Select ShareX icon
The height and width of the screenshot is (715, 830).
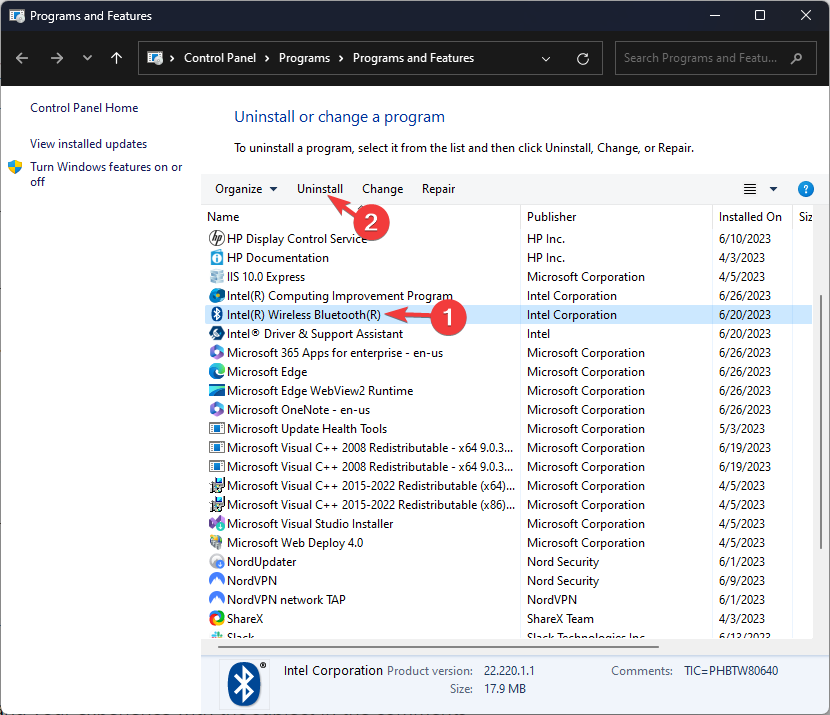coord(216,618)
